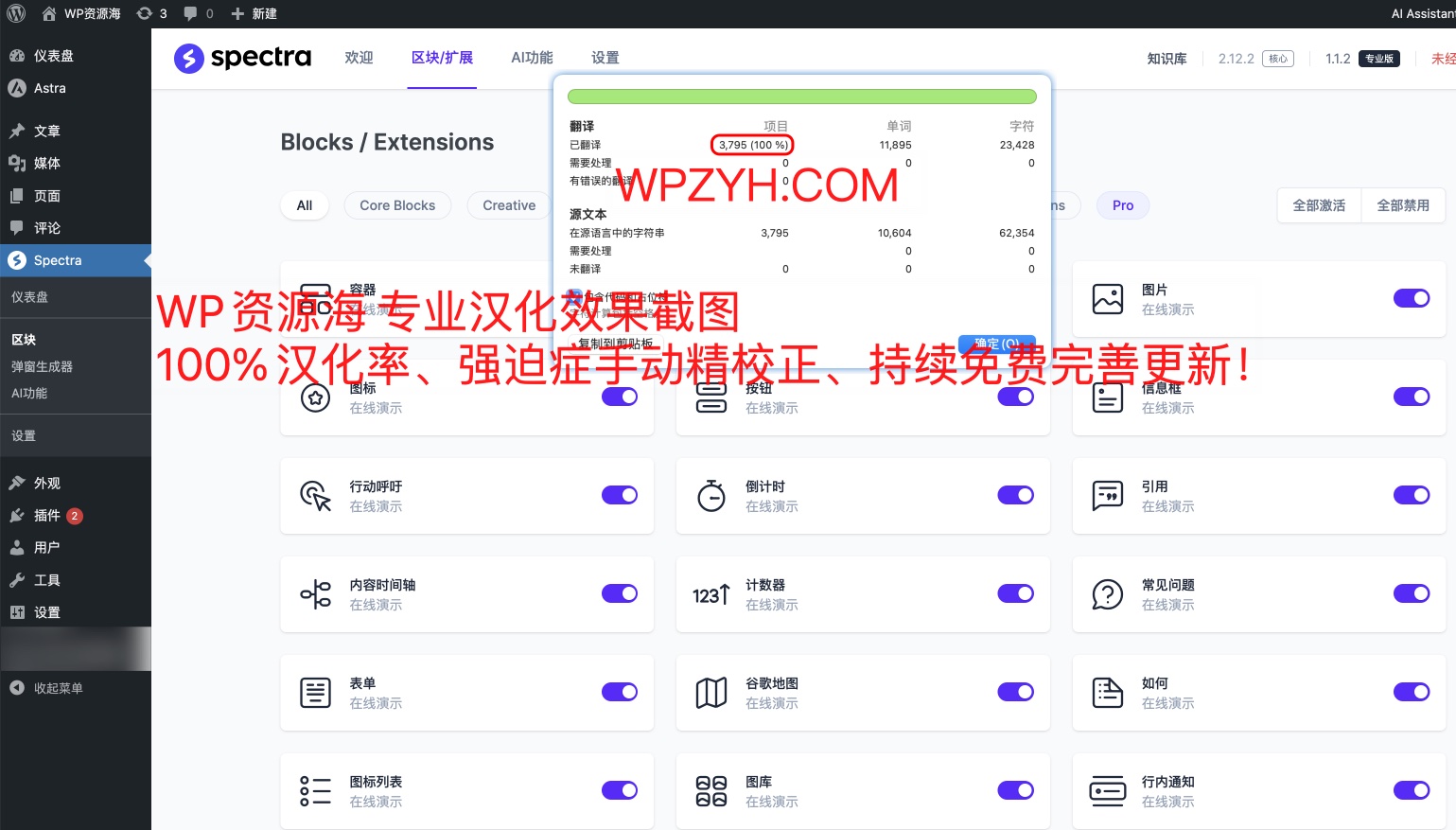Viewport: 1456px width, 830px height.
Task: Filter blocks by Core Blocks
Action: pos(397,205)
